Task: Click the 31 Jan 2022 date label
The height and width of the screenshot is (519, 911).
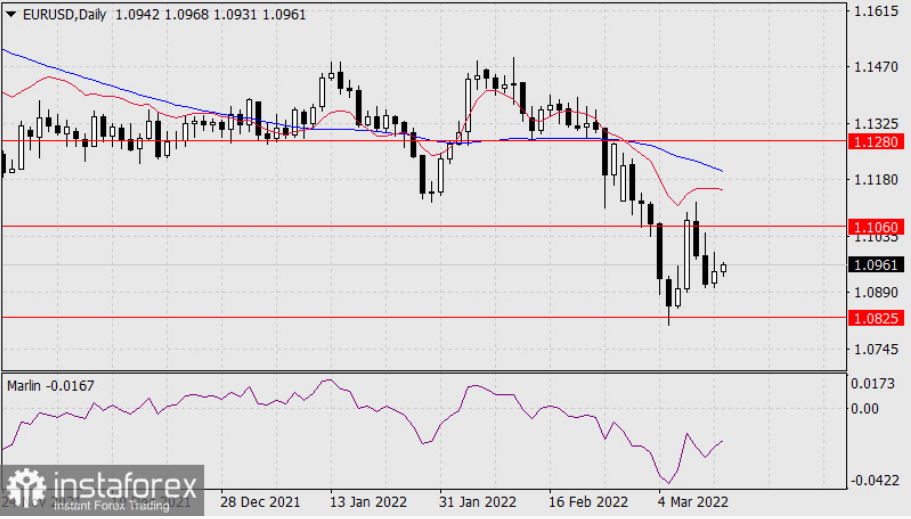Action: pyautogui.click(x=478, y=502)
